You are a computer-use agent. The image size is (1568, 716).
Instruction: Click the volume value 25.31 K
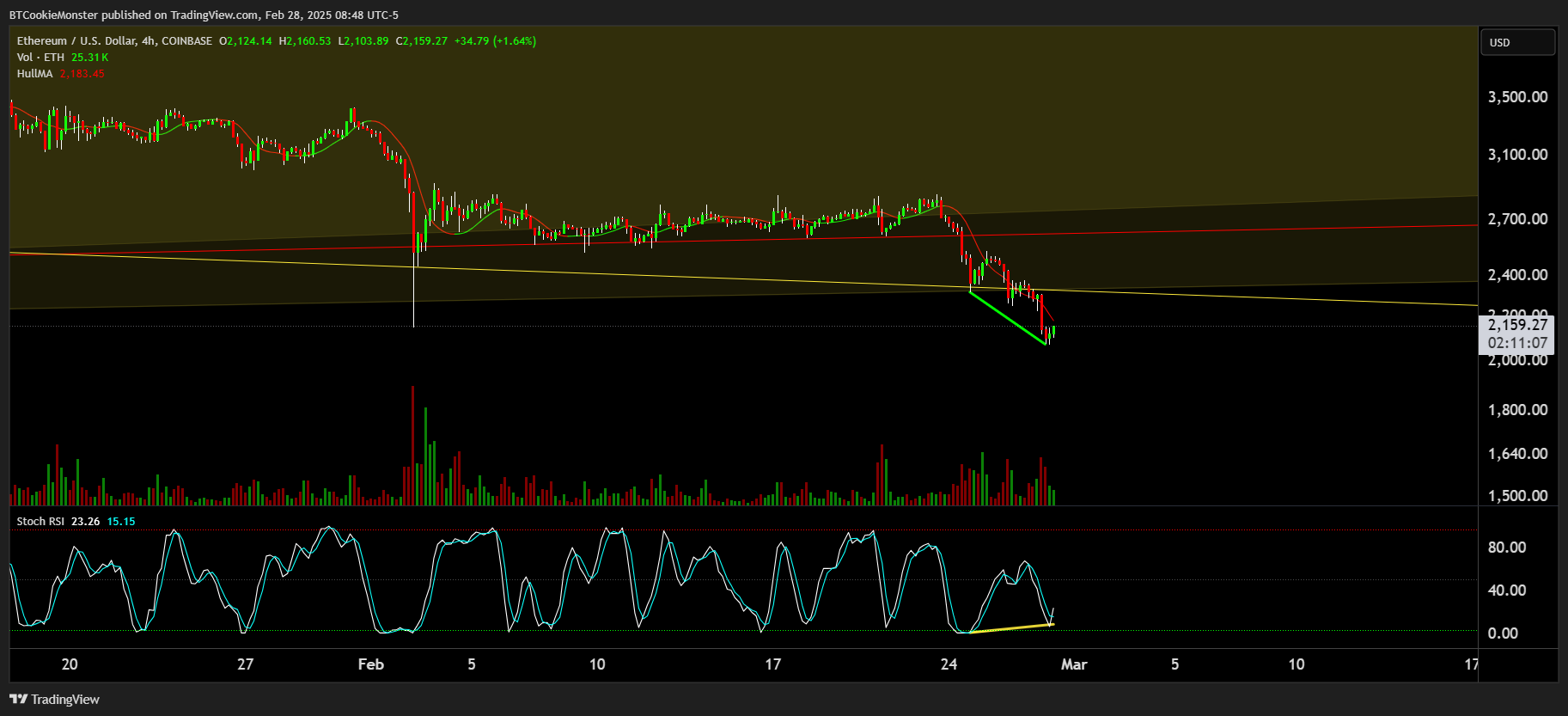(90, 58)
